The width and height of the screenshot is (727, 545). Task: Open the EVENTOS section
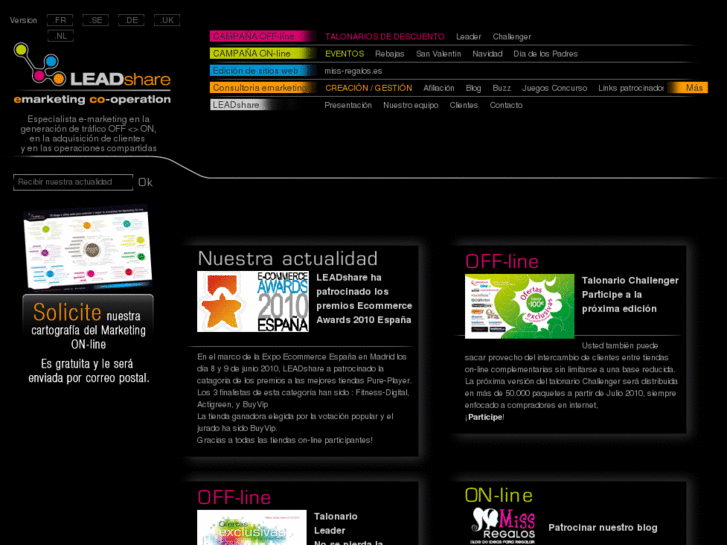tap(344, 54)
